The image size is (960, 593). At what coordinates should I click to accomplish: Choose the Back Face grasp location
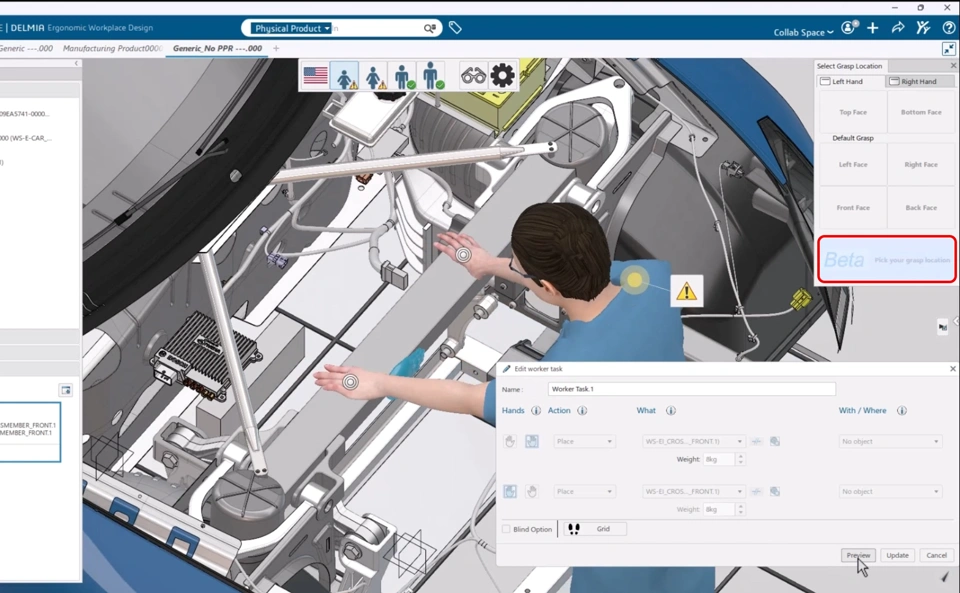[x=921, y=208]
